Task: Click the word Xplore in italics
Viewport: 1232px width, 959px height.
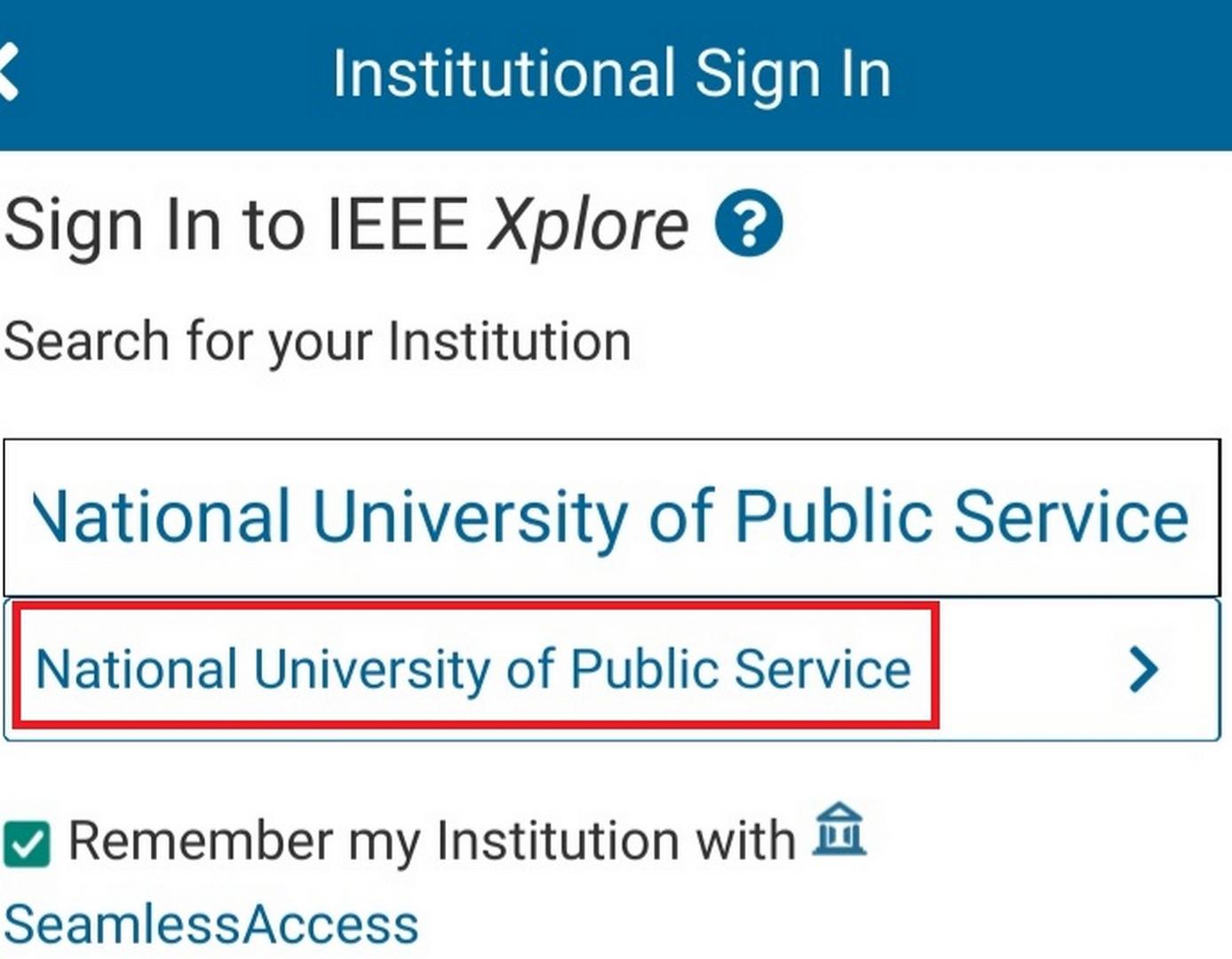Action: 589,226
